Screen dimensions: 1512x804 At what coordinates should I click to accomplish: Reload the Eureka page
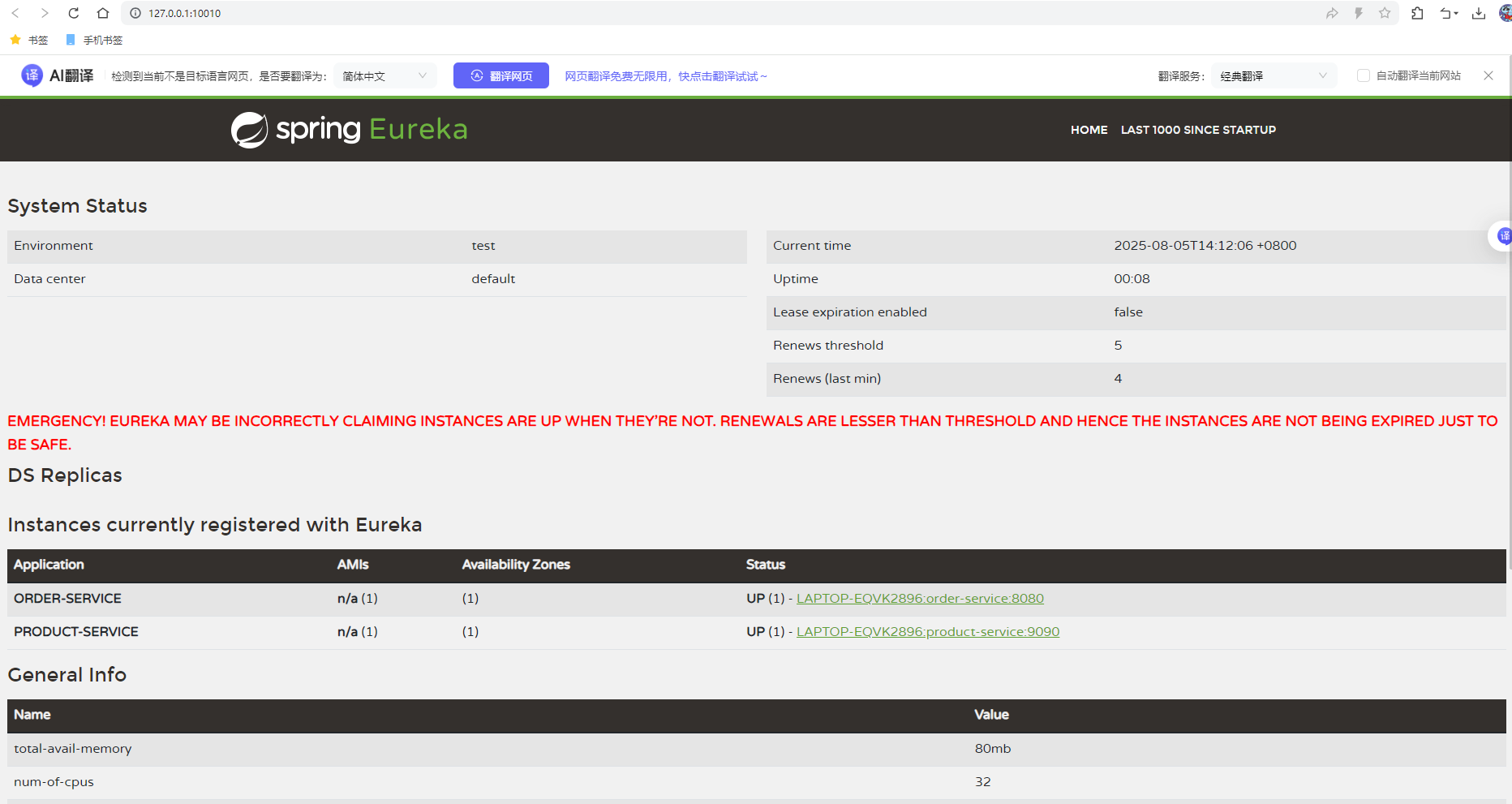74,13
